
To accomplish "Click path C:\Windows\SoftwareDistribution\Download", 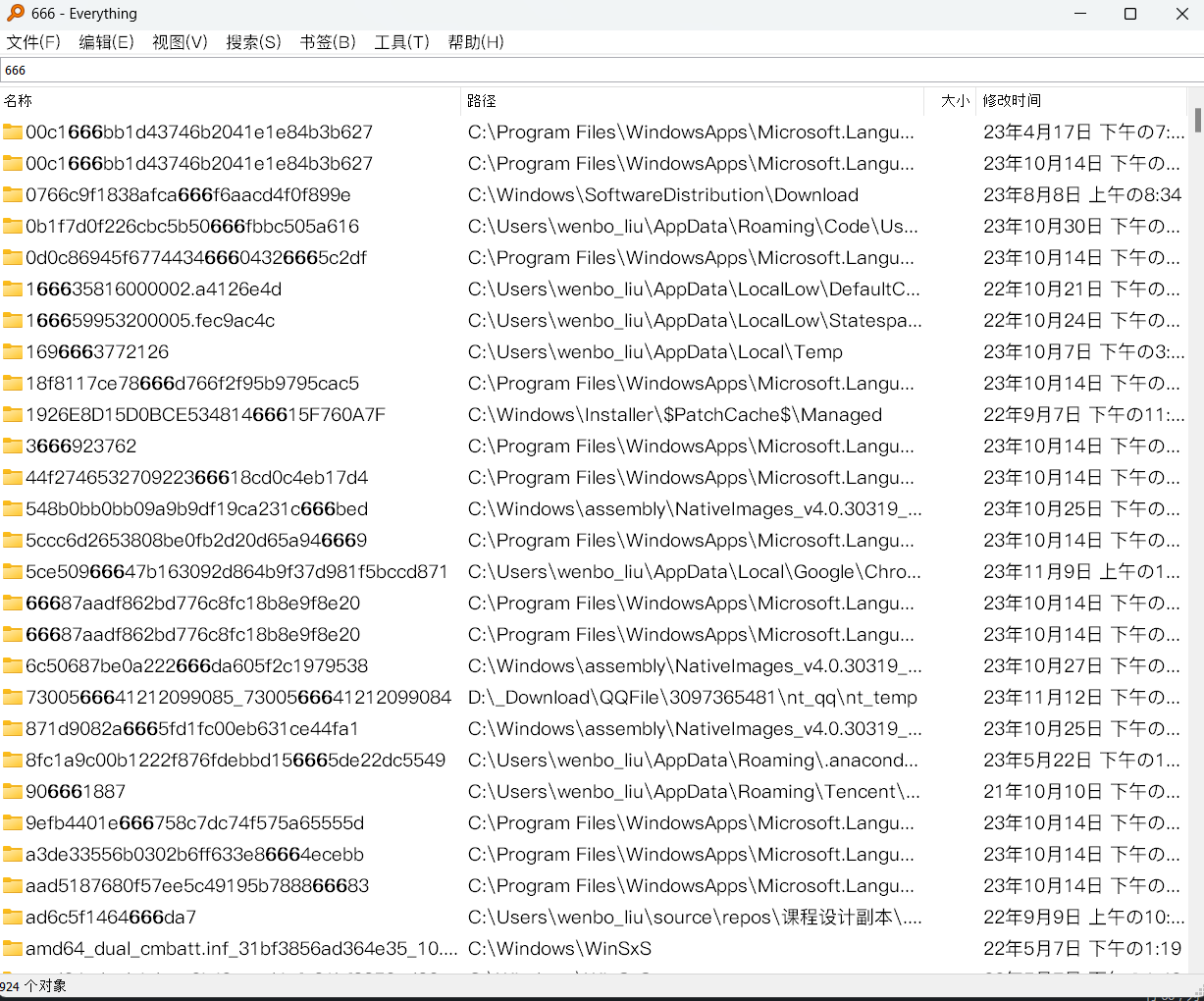I will 663,195.
